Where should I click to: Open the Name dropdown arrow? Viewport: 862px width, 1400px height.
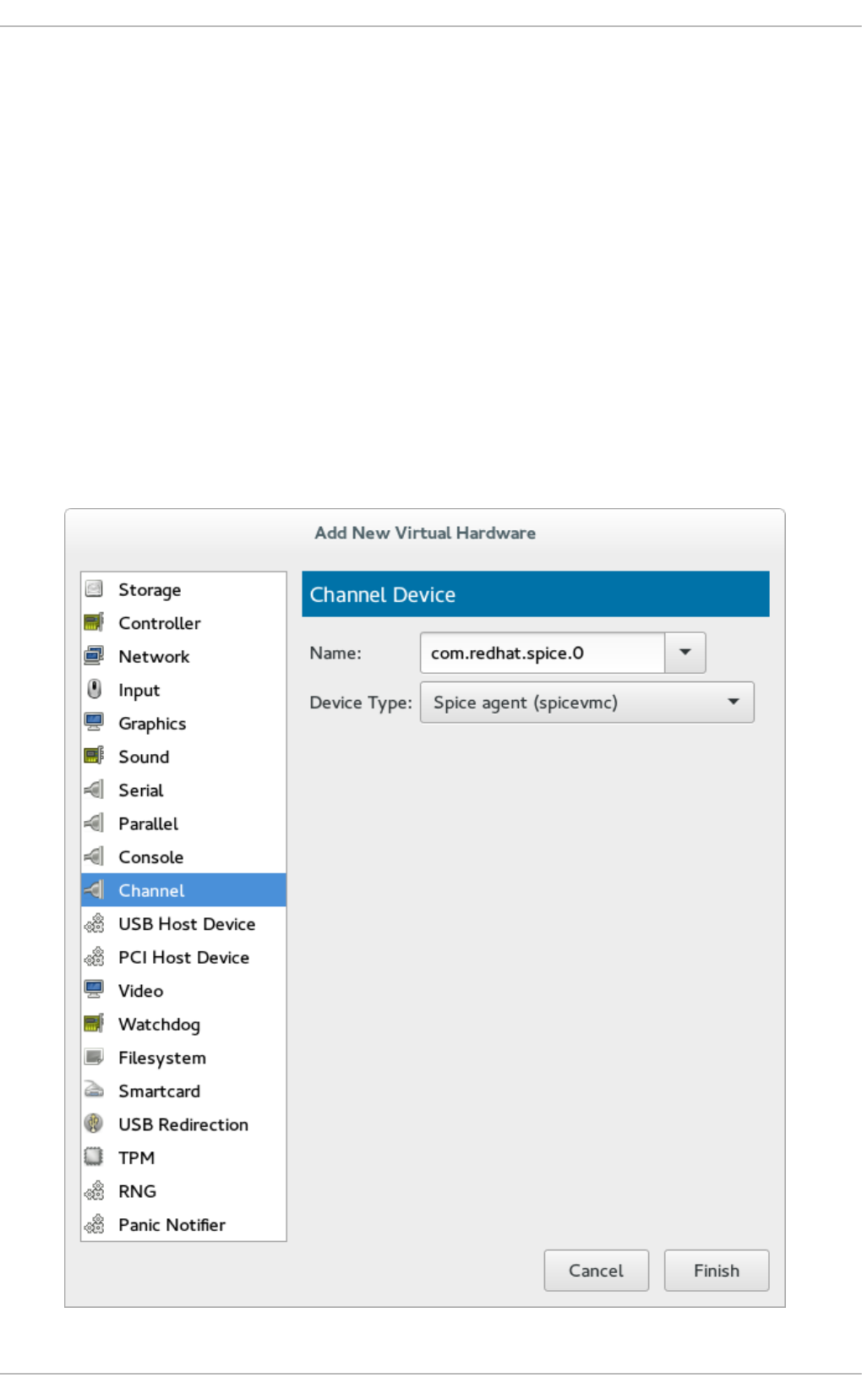click(685, 653)
